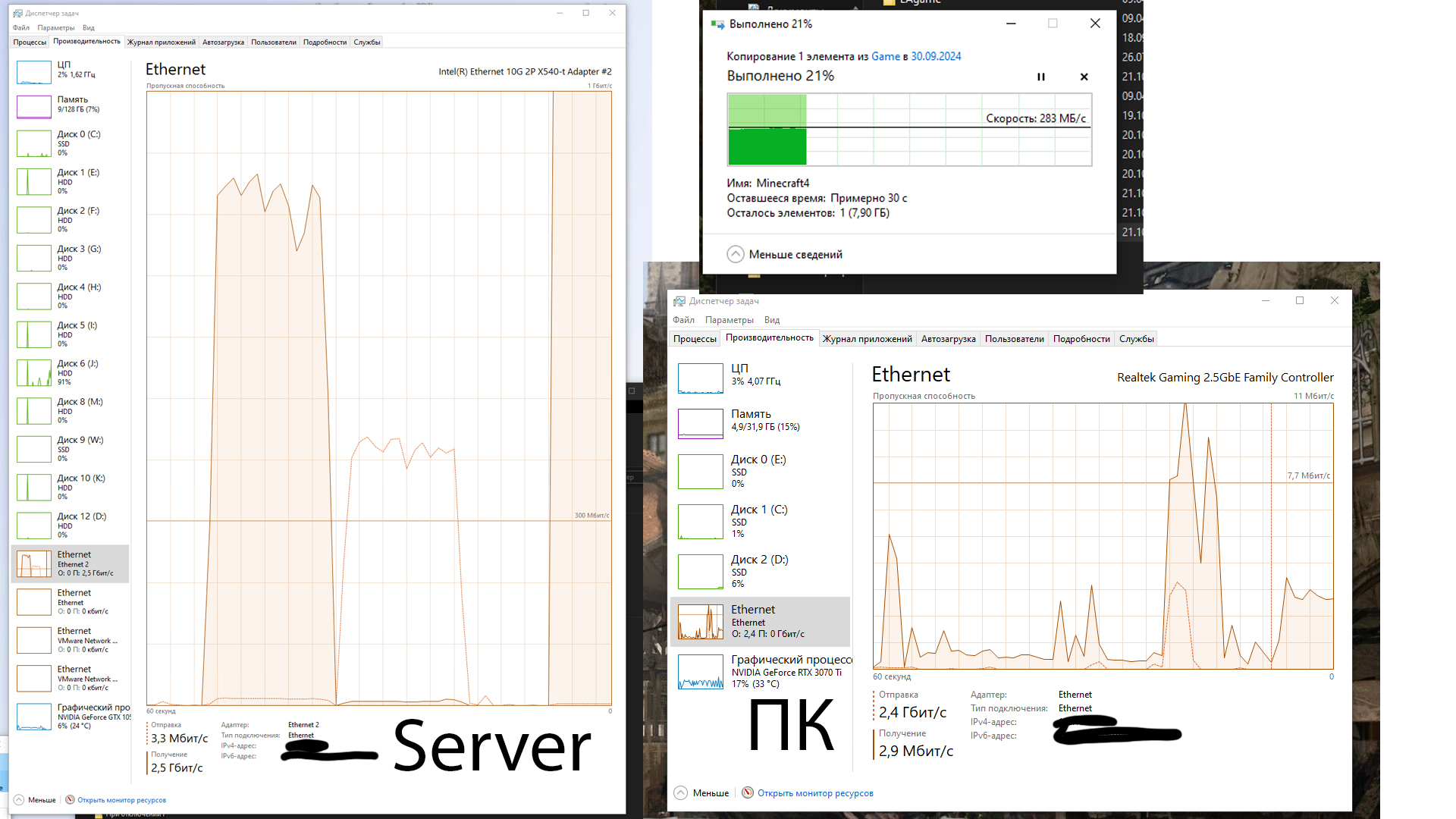The height and width of the screenshot is (819, 1456).
Task: Switch to Процессы tab in PC task manager
Action: [695, 339]
